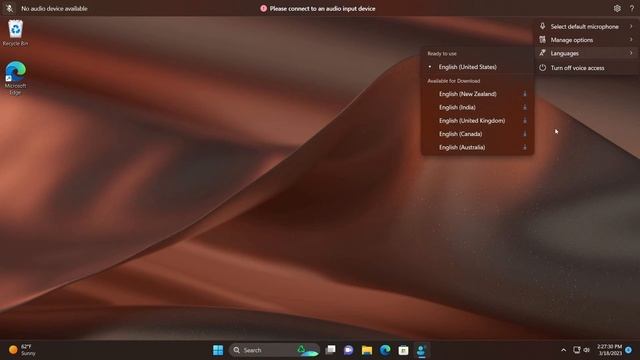The width and height of the screenshot is (640, 360).
Task: Open voice access help question mark
Action: [x=631, y=8]
